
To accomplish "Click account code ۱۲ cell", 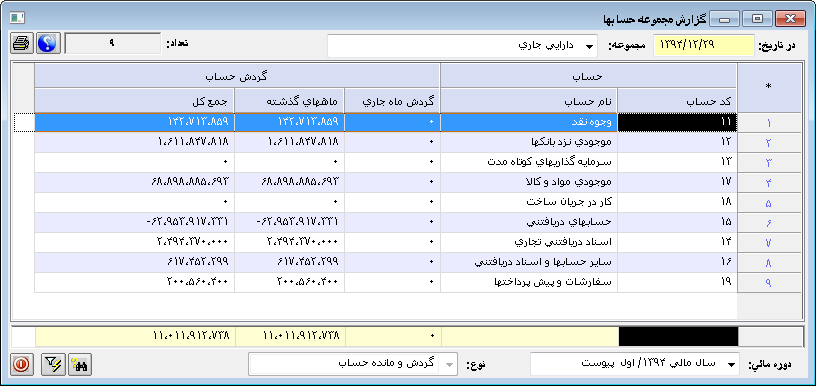I will (x=677, y=143).
